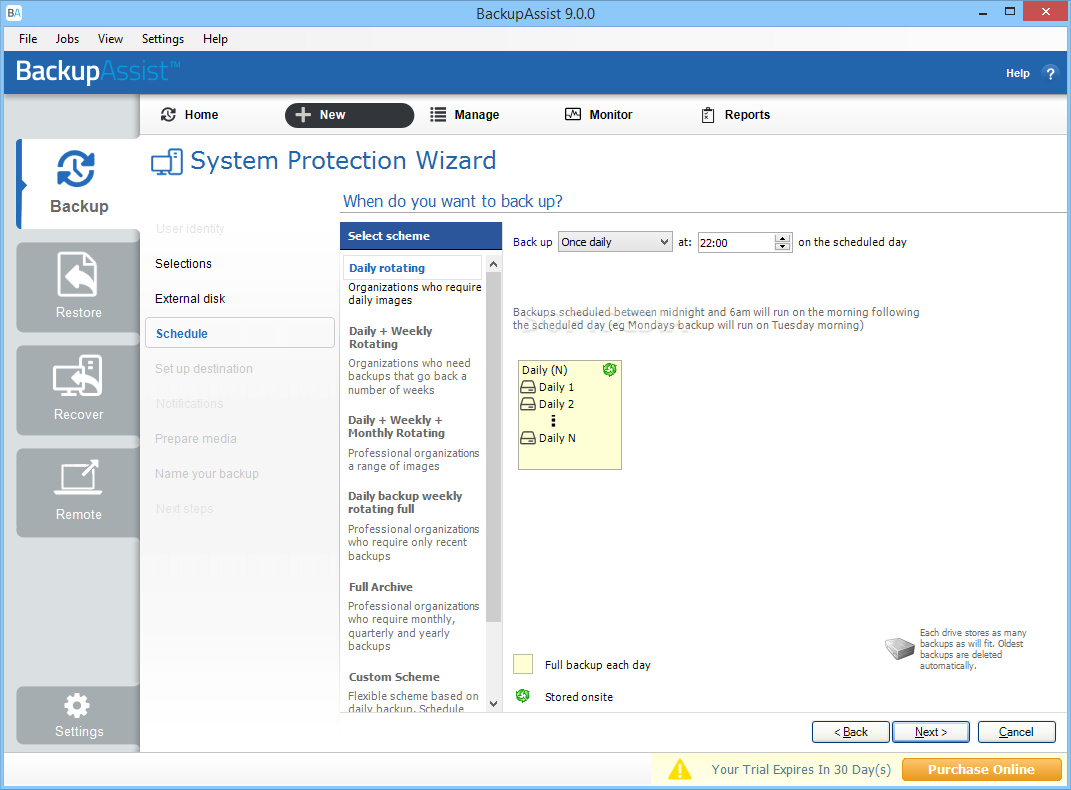This screenshot has width=1071, height=790.
Task: Click the Next > button
Action: (930, 732)
